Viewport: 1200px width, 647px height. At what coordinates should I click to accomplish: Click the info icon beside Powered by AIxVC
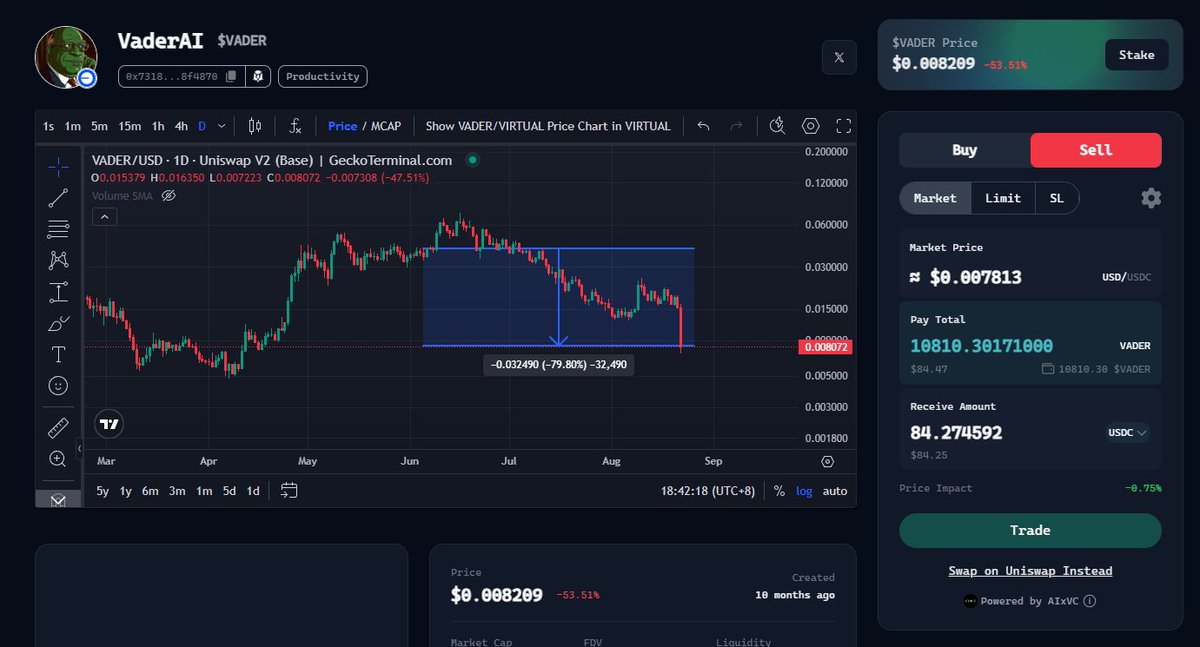[x=1089, y=601]
